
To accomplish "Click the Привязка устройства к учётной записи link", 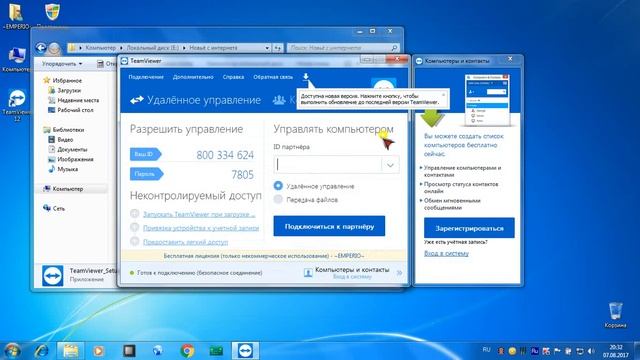I will click(201, 228).
